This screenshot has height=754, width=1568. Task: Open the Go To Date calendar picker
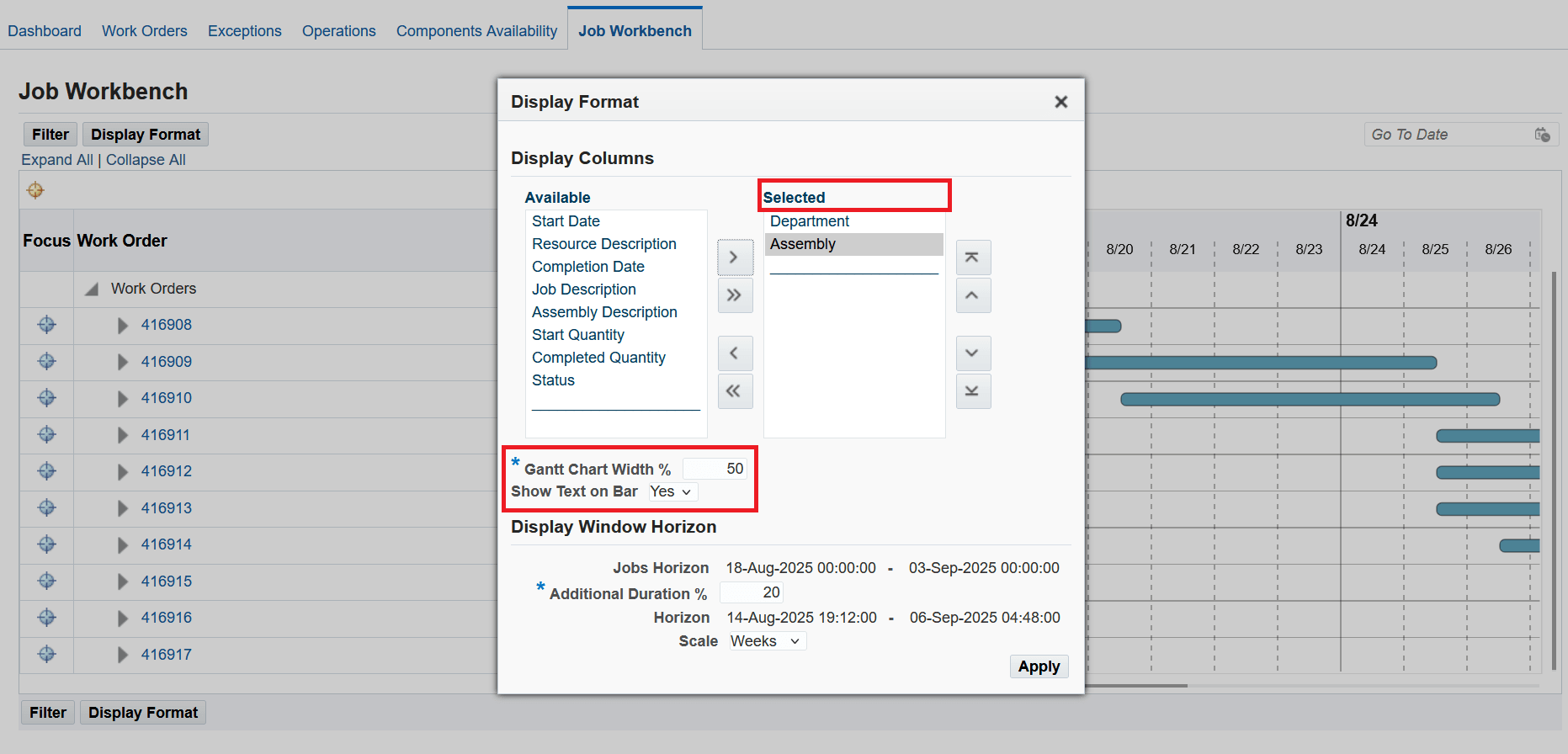point(1542,135)
